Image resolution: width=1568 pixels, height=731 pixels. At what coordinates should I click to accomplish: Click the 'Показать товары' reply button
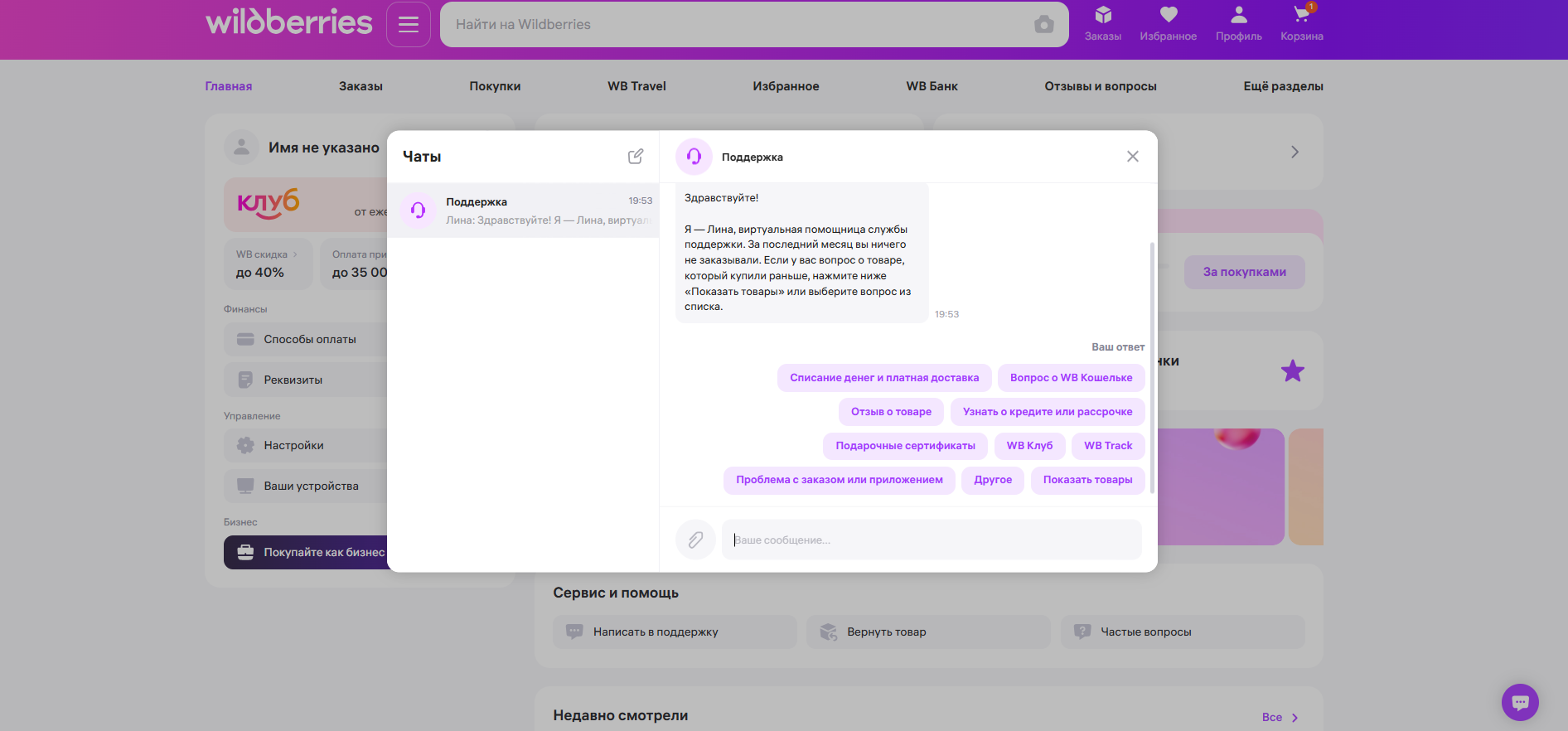tap(1087, 480)
